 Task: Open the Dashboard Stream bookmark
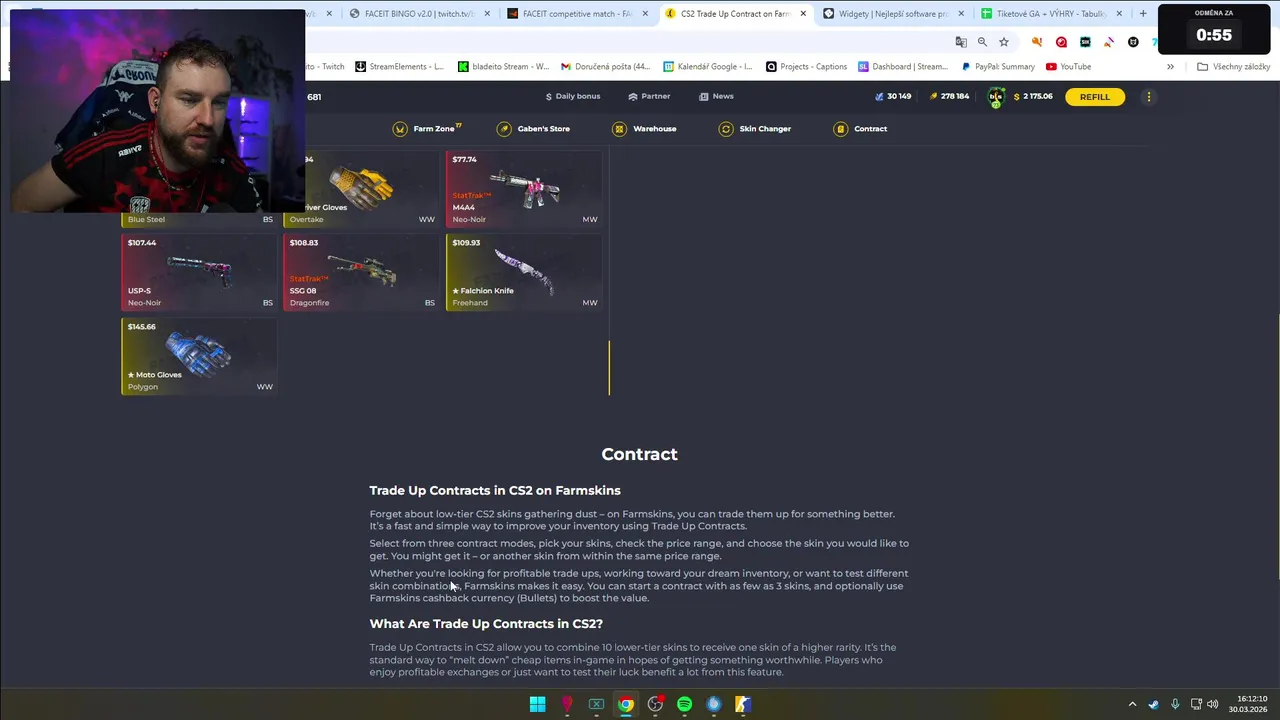(x=903, y=67)
